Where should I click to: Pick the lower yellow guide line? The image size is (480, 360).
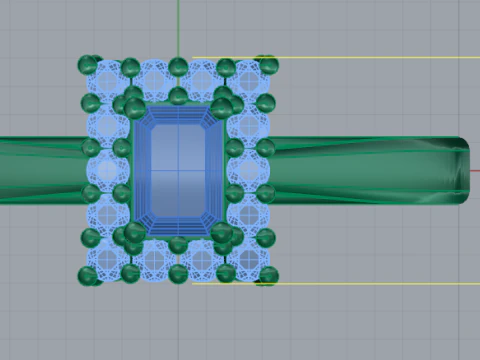pyautogui.click(x=336, y=284)
